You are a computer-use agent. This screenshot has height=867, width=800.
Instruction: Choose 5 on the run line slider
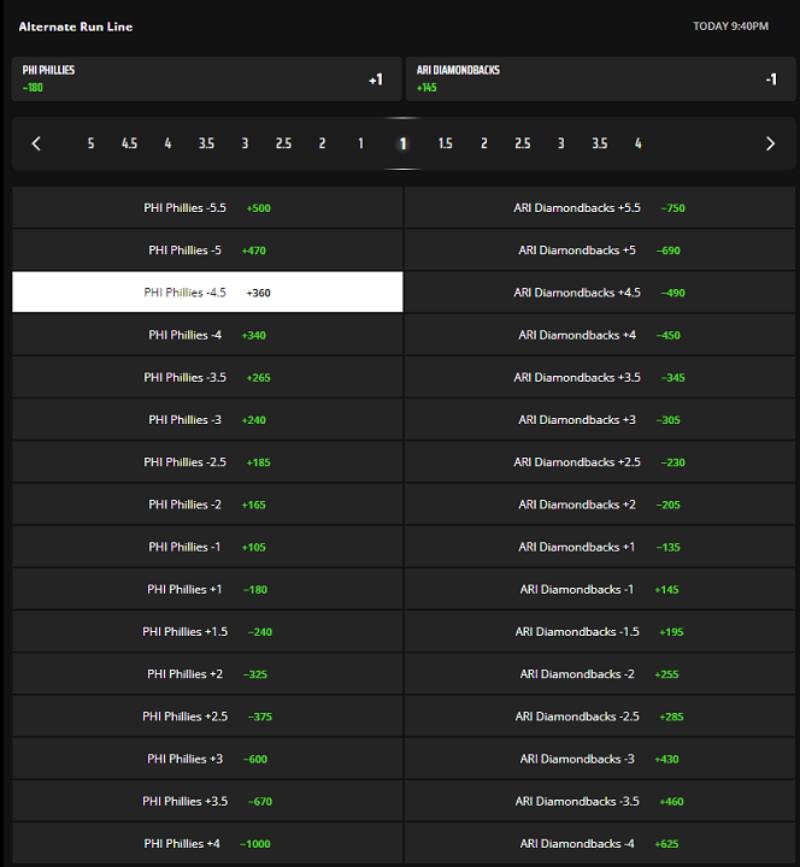(x=90, y=143)
